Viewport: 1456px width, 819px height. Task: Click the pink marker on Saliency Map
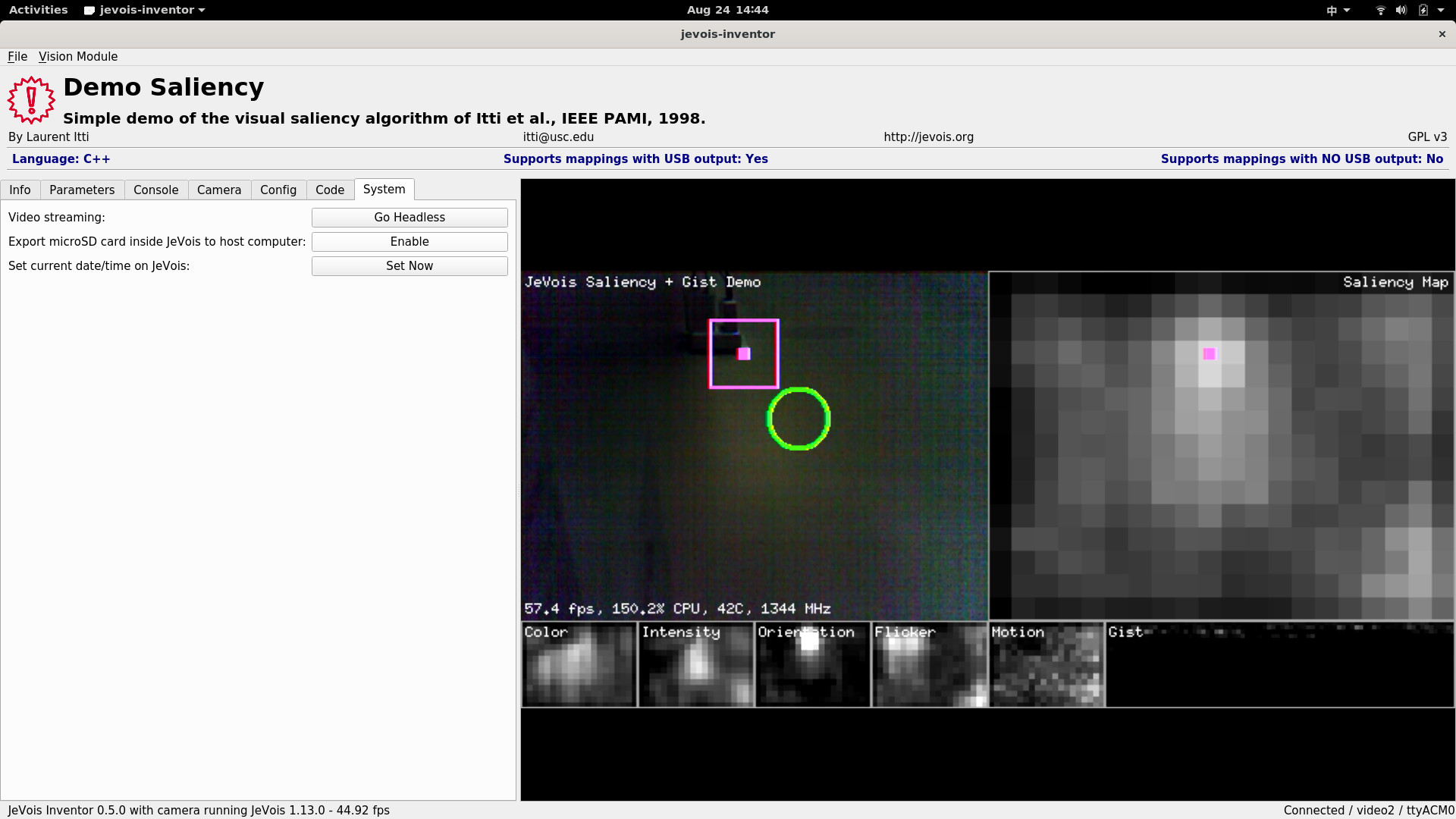click(1210, 354)
